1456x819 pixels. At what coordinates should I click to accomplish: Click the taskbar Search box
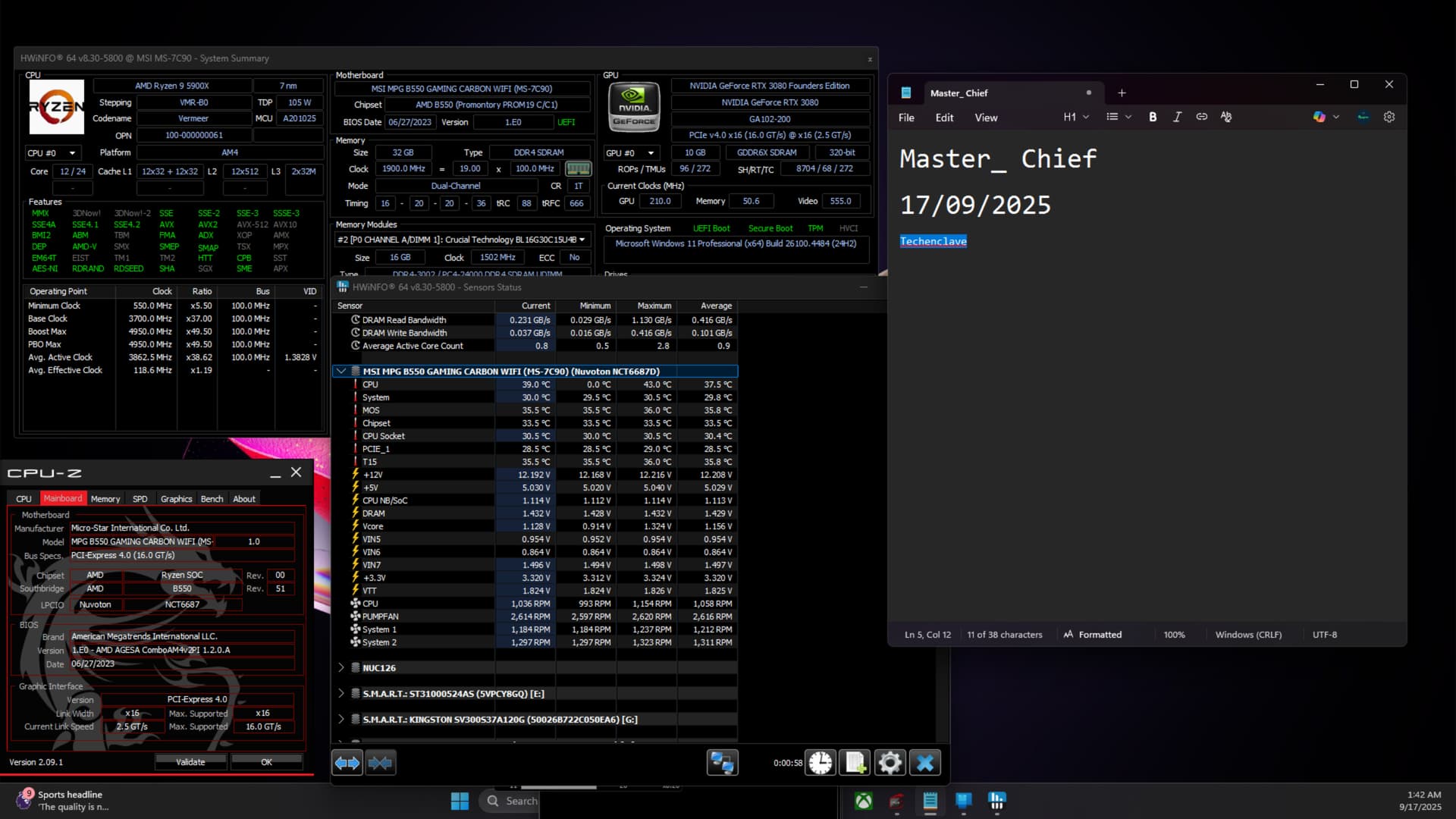(509, 801)
